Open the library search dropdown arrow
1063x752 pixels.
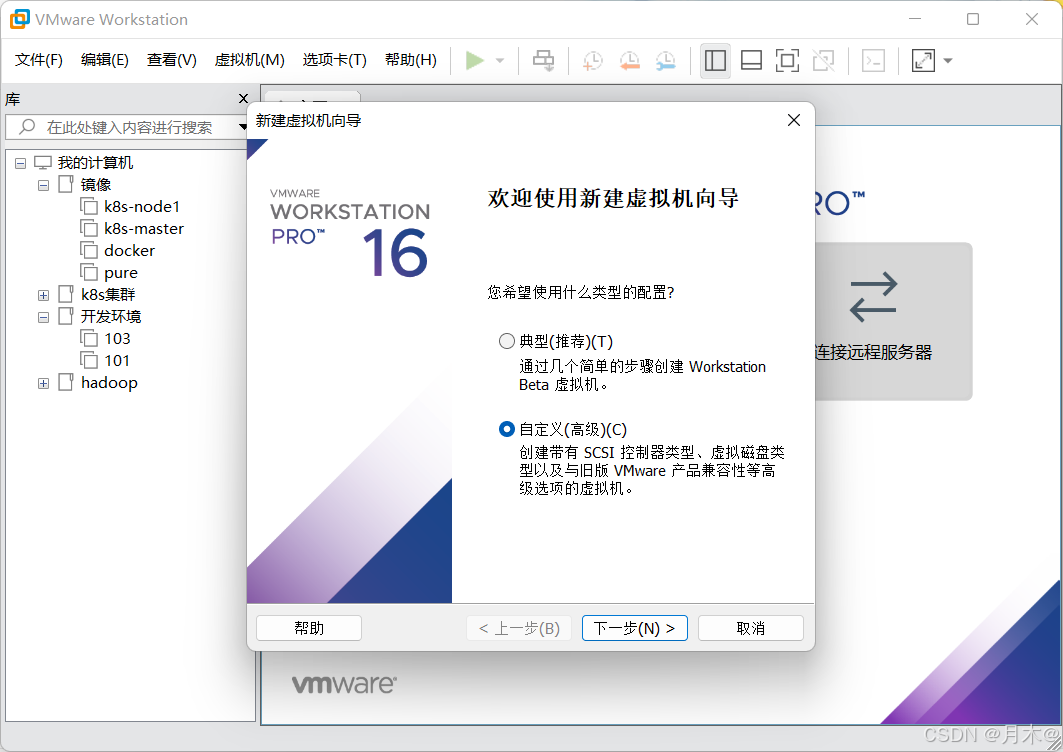pos(243,127)
